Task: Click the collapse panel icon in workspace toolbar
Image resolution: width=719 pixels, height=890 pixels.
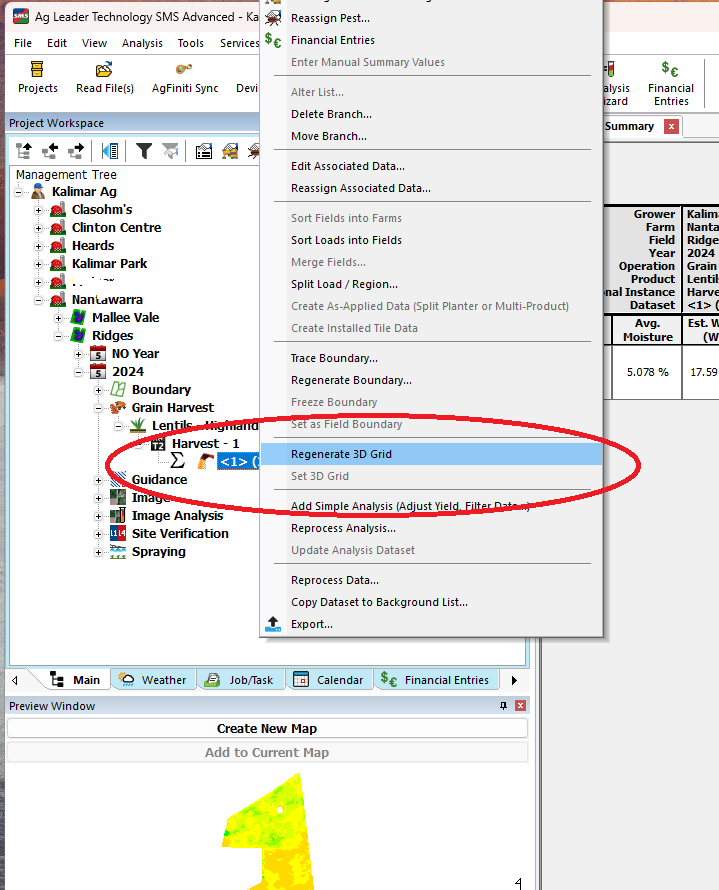Action: [110, 151]
